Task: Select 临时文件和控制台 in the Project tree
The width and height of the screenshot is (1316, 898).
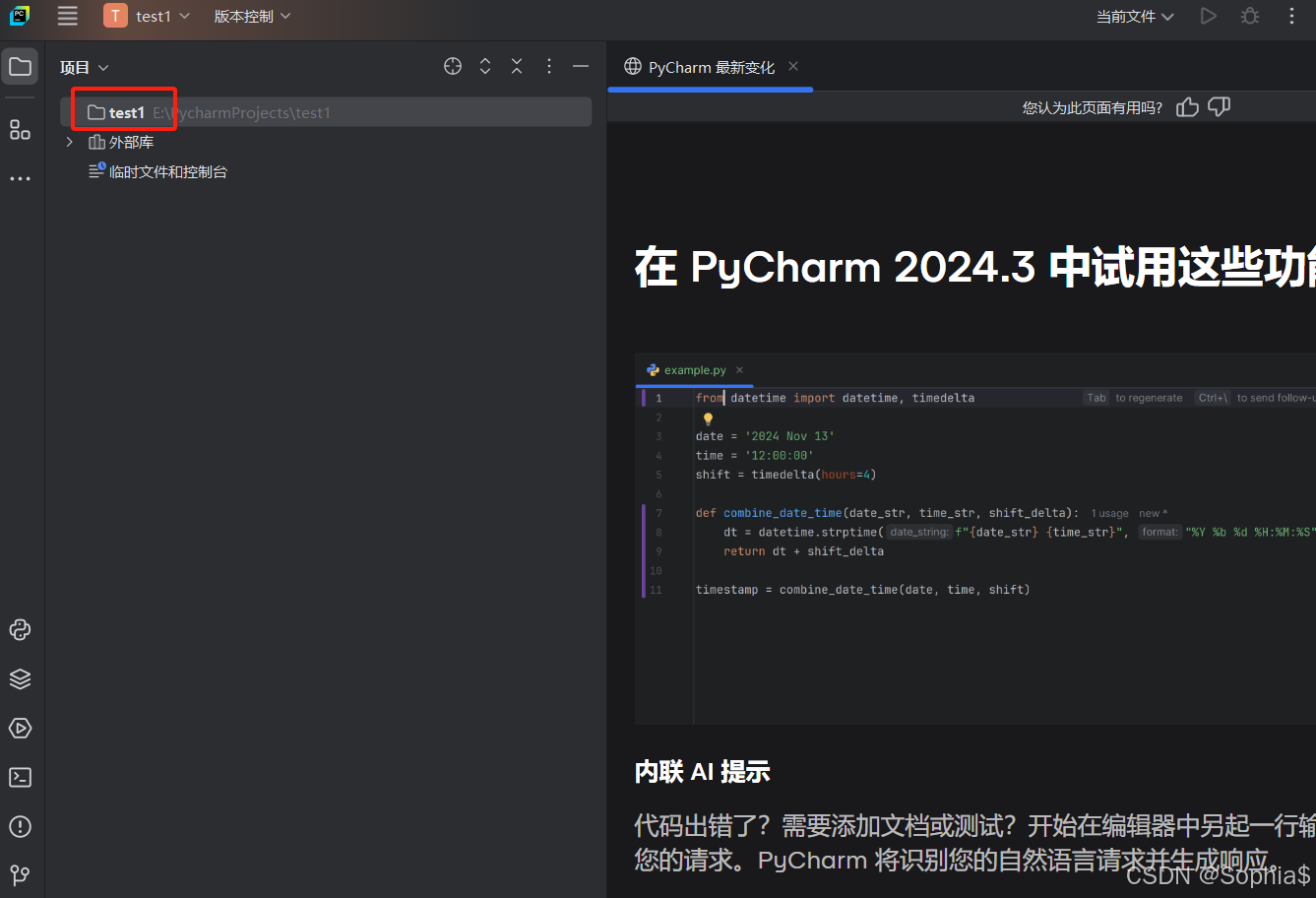Action: pyautogui.click(x=167, y=170)
